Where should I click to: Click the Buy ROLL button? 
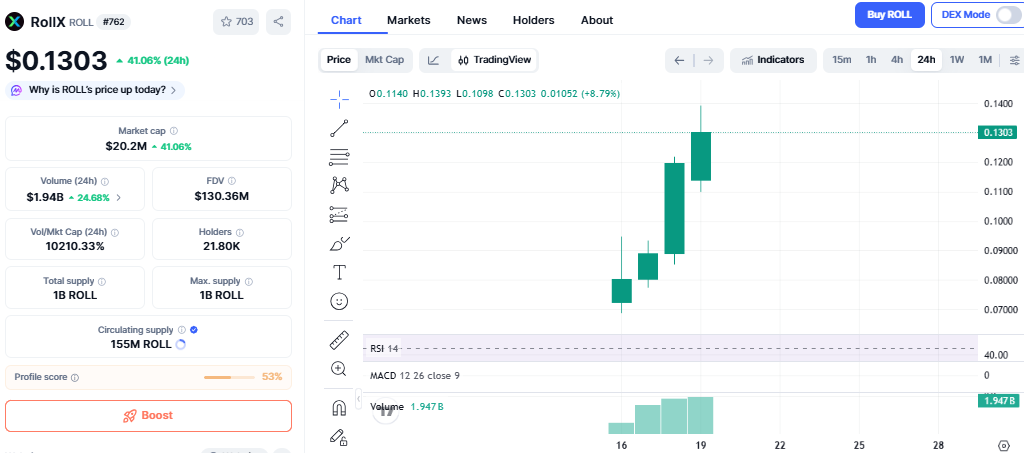(x=889, y=15)
